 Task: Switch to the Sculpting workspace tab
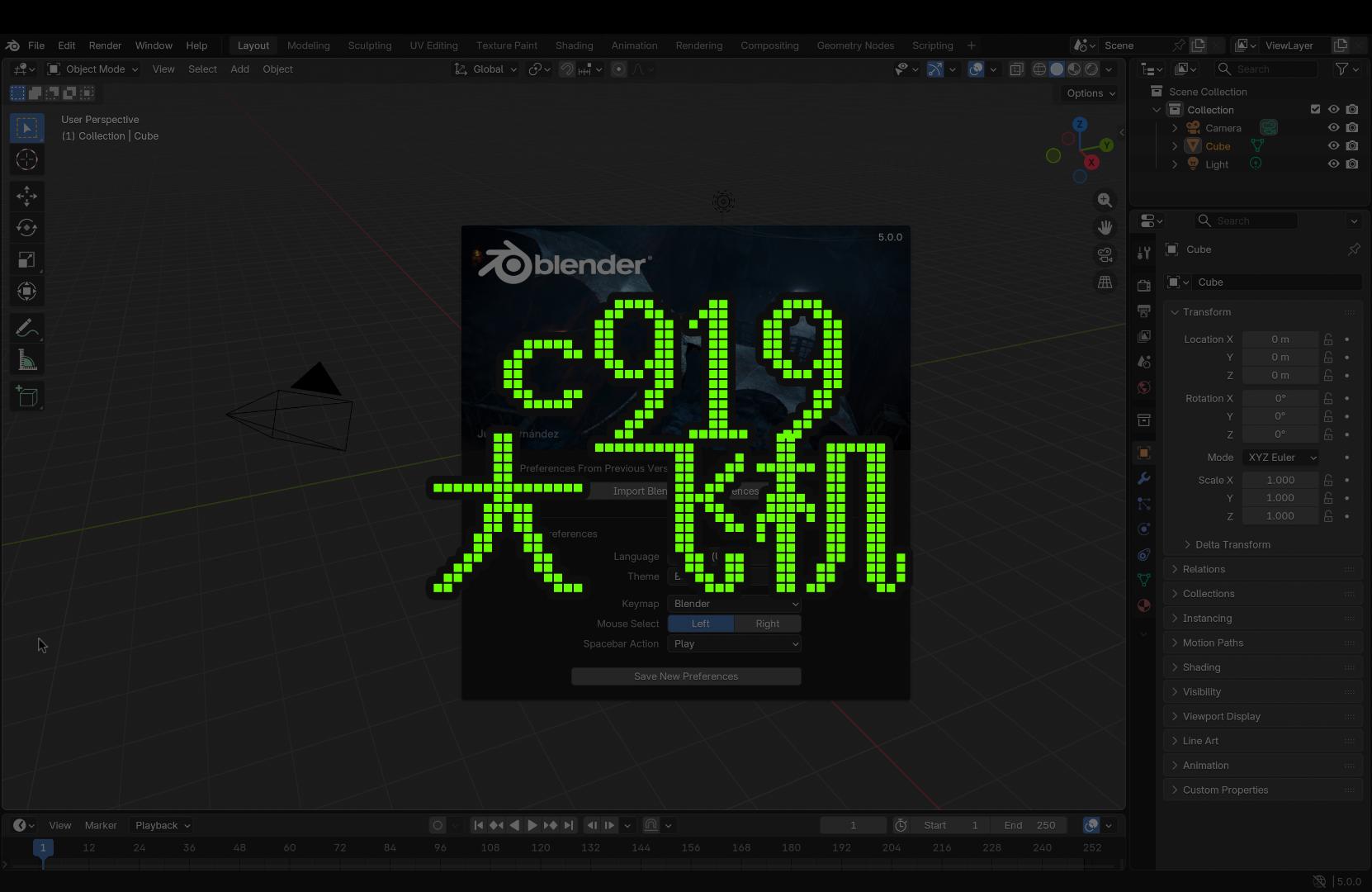(370, 45)
